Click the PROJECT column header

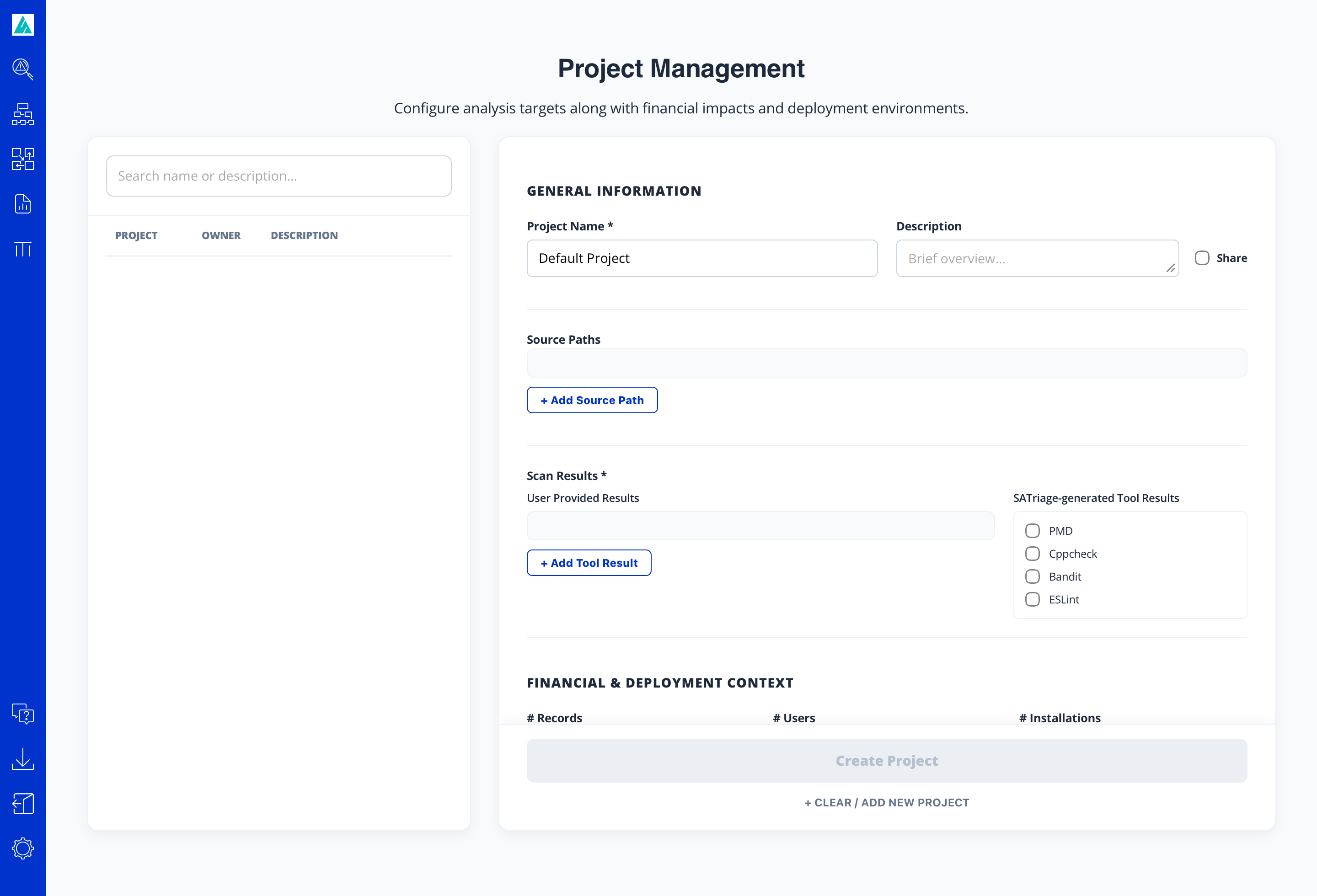tap(137, 235)
